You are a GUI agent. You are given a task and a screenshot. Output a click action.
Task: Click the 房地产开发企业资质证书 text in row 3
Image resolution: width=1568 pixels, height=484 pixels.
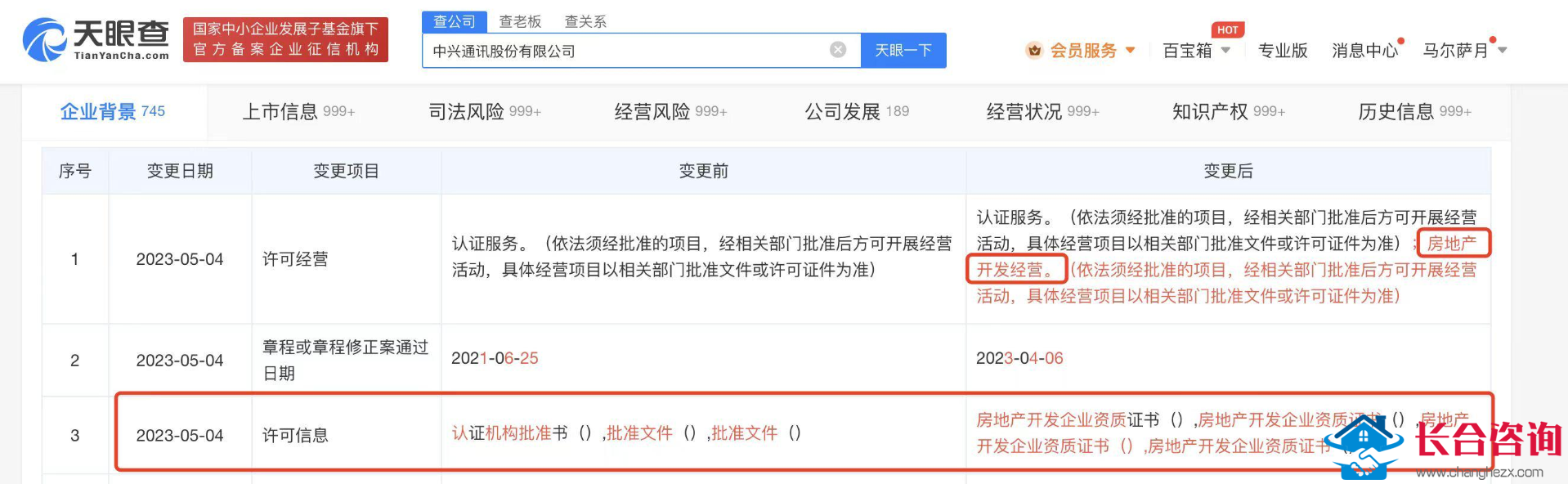tap(1068, 420)
